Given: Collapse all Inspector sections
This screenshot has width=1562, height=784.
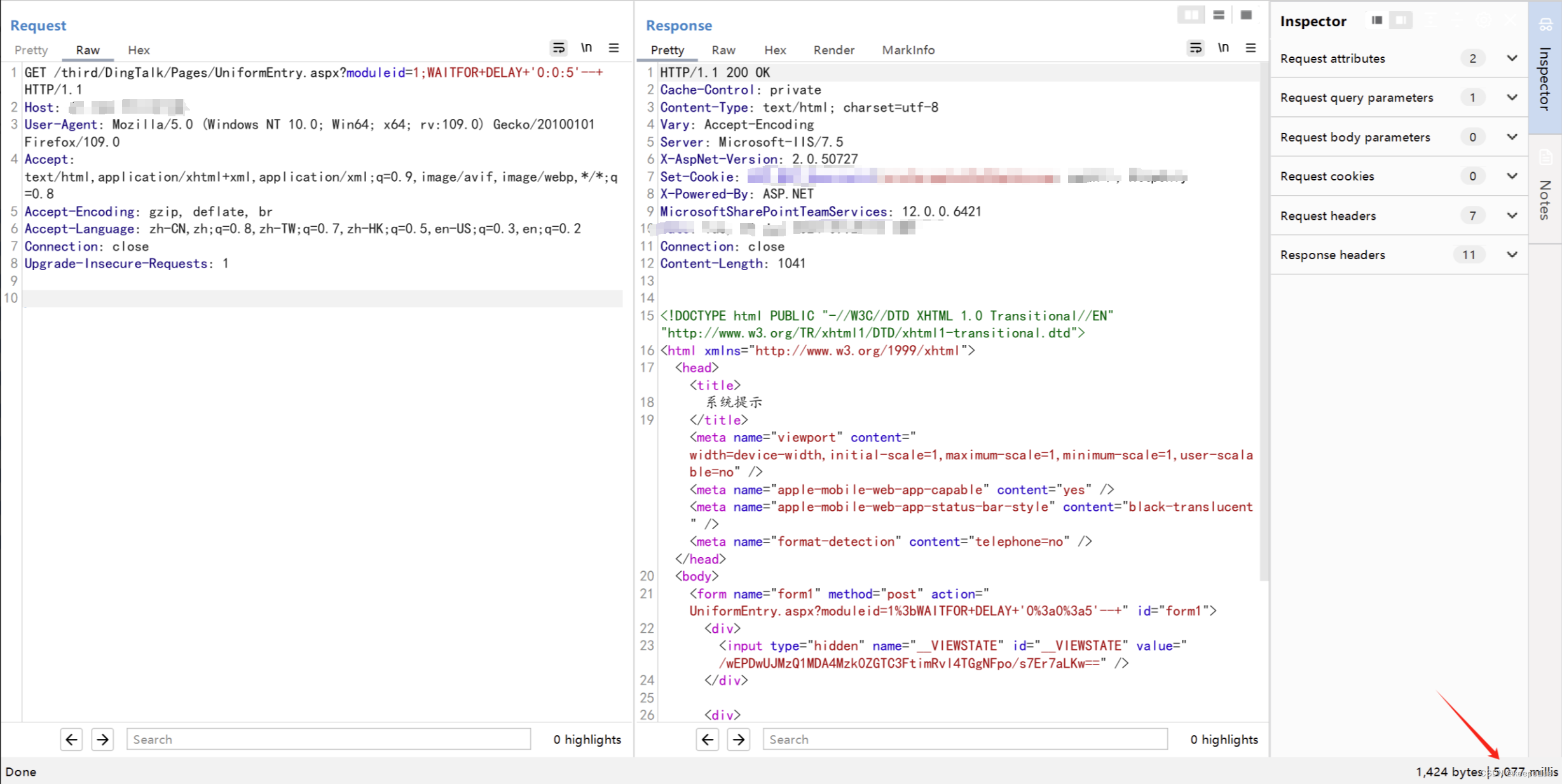Looking at the screenshot, I should click(1458, 21).
